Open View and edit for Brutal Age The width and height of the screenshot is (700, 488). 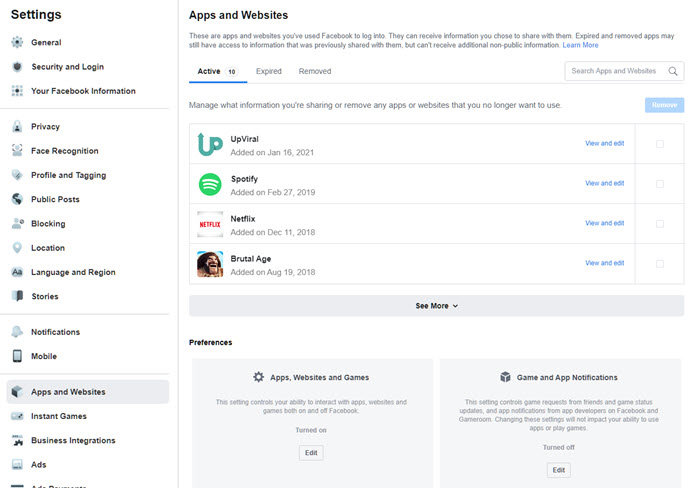604,263
